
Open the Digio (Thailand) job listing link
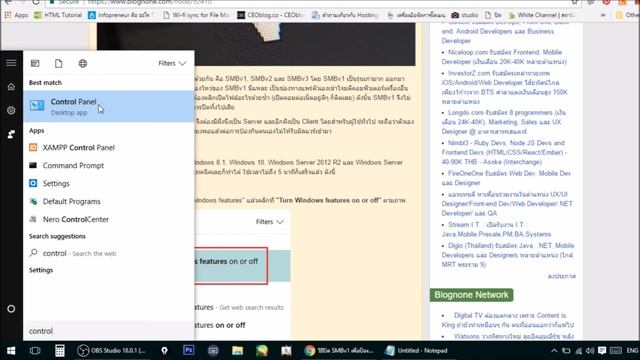point(508,255)
